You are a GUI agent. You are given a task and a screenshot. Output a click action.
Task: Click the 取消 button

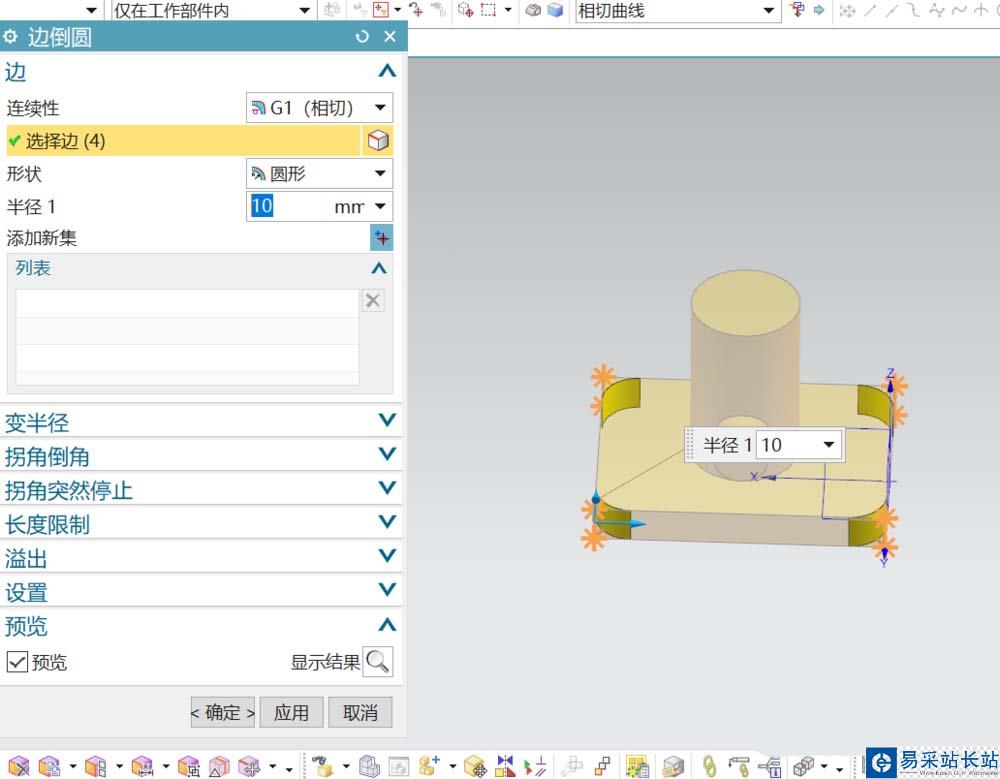[x=360, y=712]
